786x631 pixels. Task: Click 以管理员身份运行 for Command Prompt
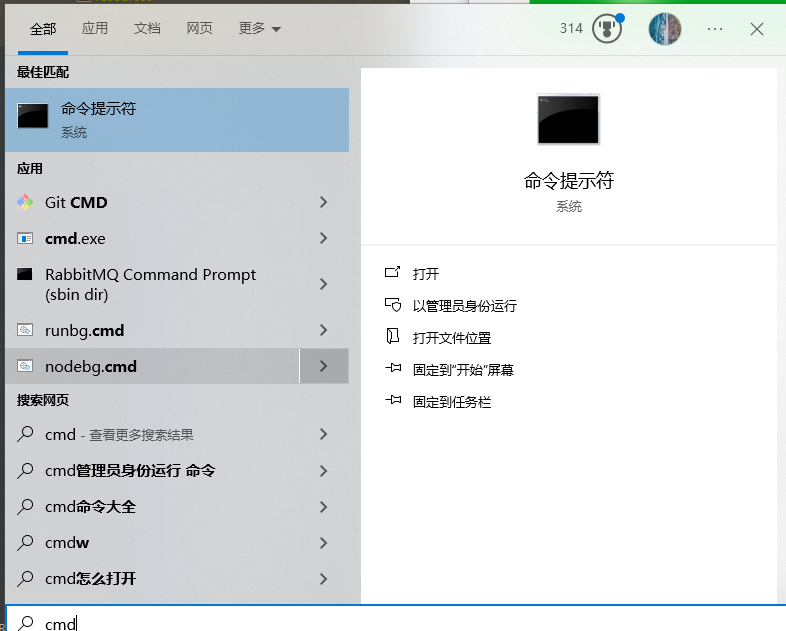(x=464, y=306)
